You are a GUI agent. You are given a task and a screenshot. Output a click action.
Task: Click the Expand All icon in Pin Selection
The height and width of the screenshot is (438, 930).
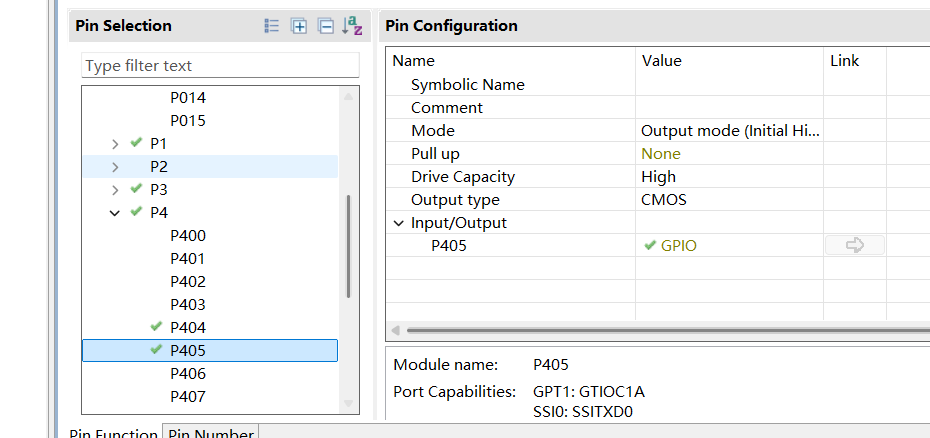(x=299, y=26)
